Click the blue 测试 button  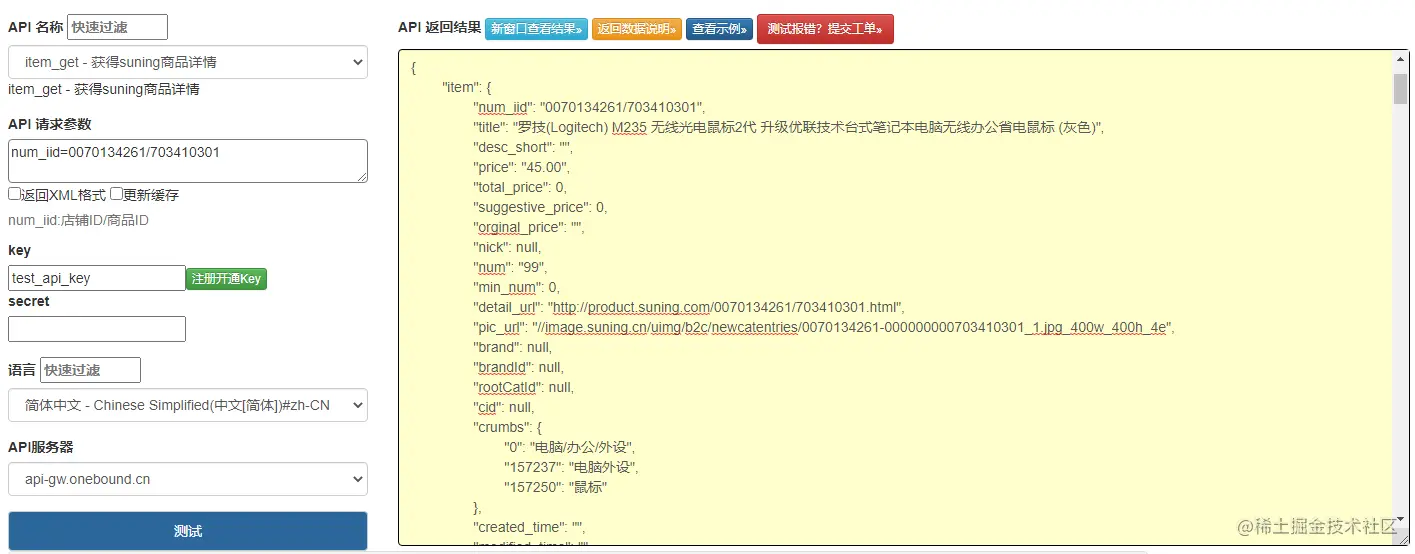[188, 531]
